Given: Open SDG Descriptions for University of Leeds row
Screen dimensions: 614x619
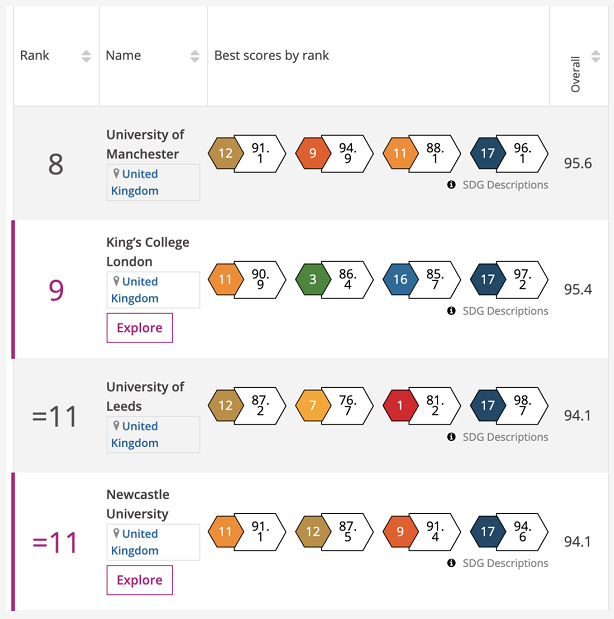Looking at the screenshot, I should (504, 437).
